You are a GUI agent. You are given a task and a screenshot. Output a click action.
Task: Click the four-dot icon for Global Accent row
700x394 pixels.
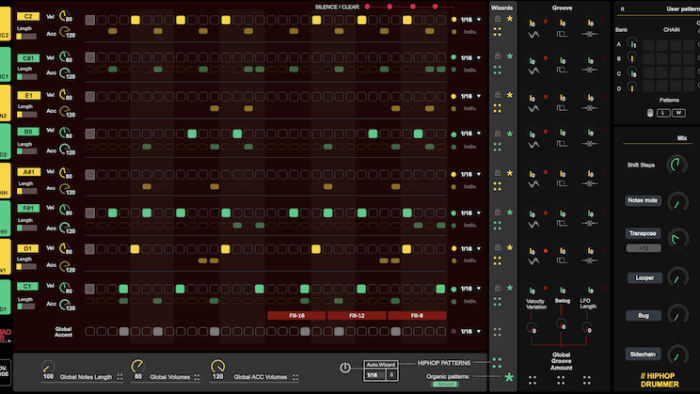coord(497,332)
